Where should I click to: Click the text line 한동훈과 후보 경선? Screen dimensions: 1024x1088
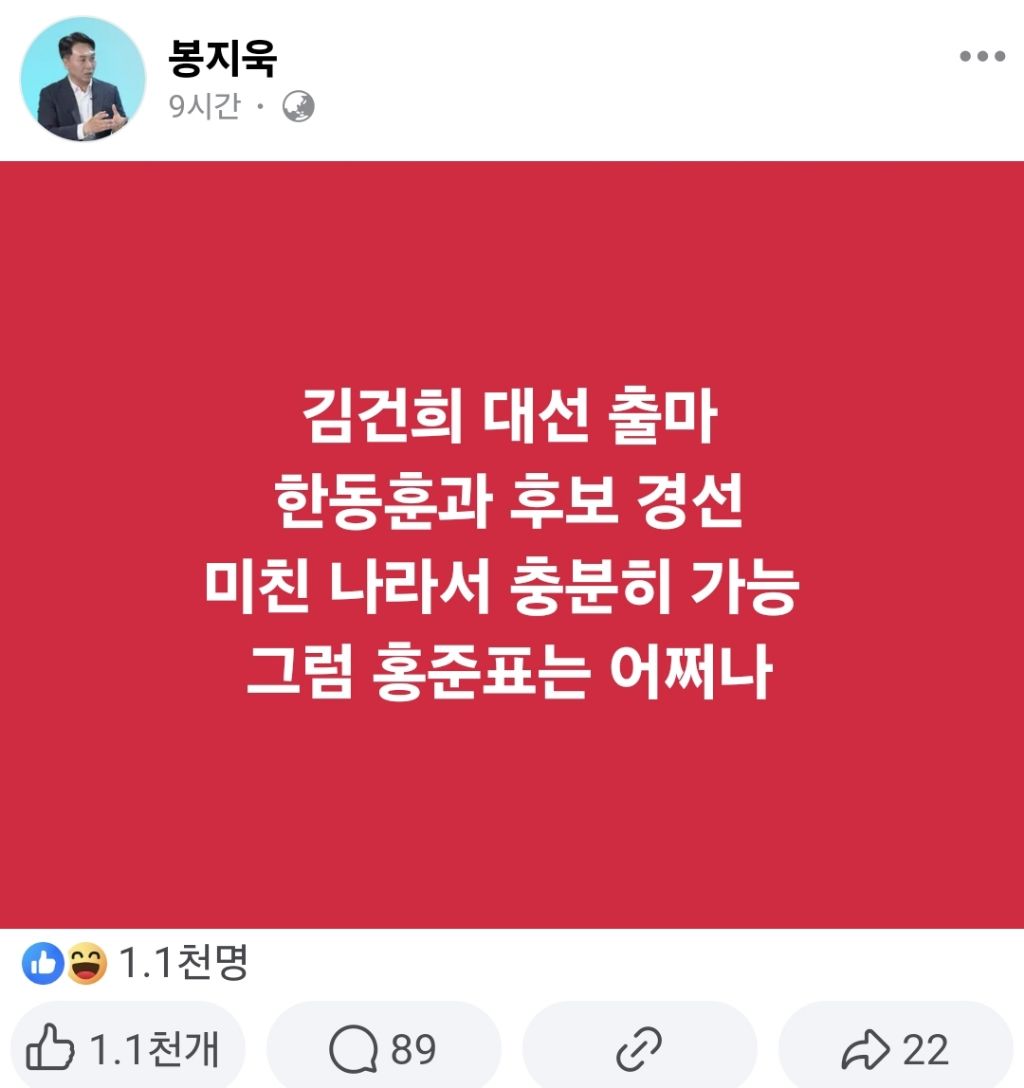click(x=509, y=501)
